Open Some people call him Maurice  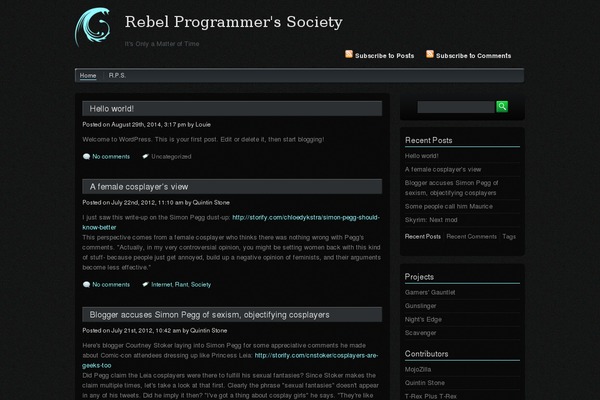pos(449,206)
